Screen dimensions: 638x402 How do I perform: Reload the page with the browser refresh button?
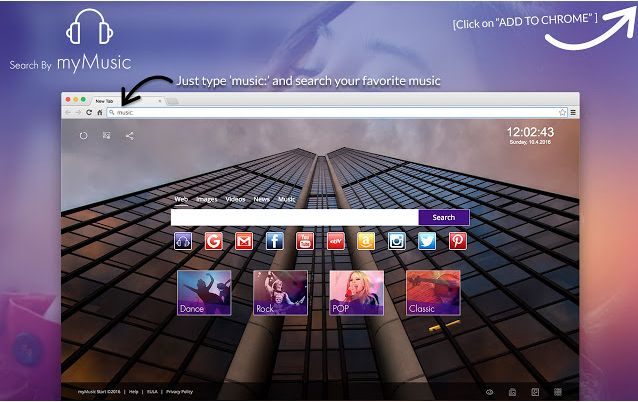pyautogui.click(x=89, y=112)
